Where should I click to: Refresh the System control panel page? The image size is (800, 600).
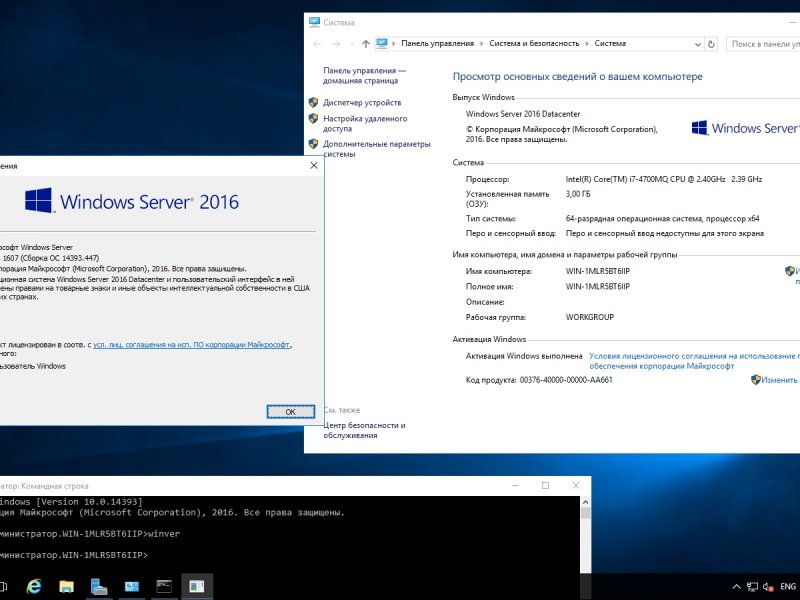point(711,44)
